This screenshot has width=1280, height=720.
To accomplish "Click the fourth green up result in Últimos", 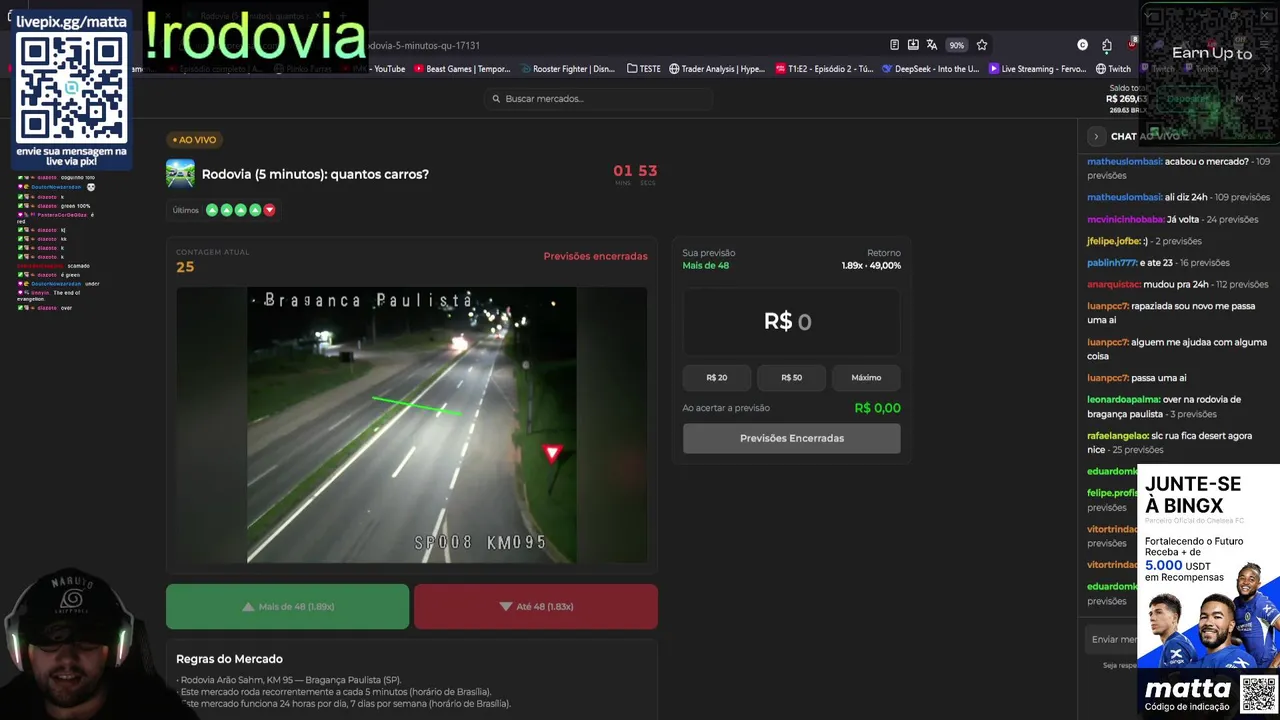I will pos(255,210).
